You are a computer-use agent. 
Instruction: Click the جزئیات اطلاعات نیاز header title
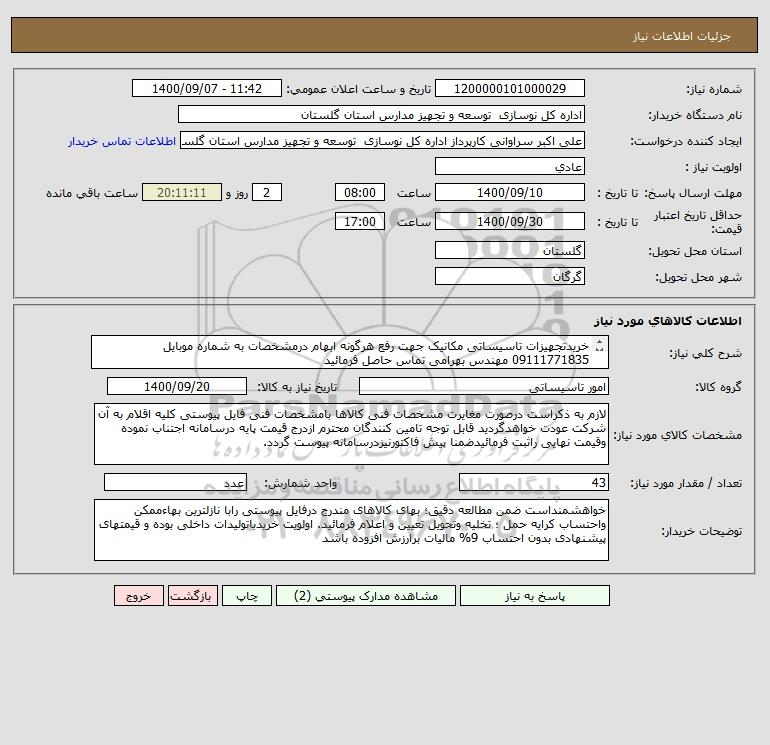(682, 36)
